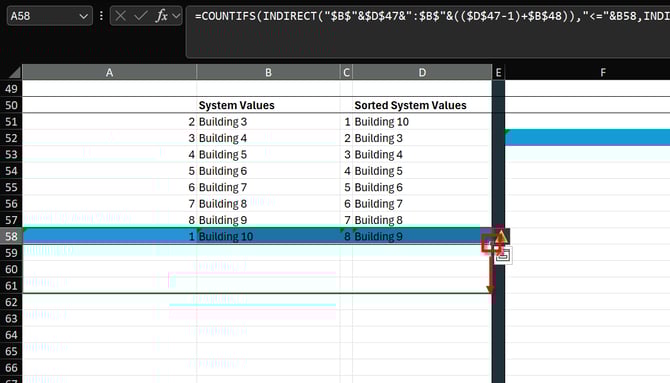Select 'Building 4' in System Values column
The height and width of the screenshot is (383, 670).
[268, 138]
